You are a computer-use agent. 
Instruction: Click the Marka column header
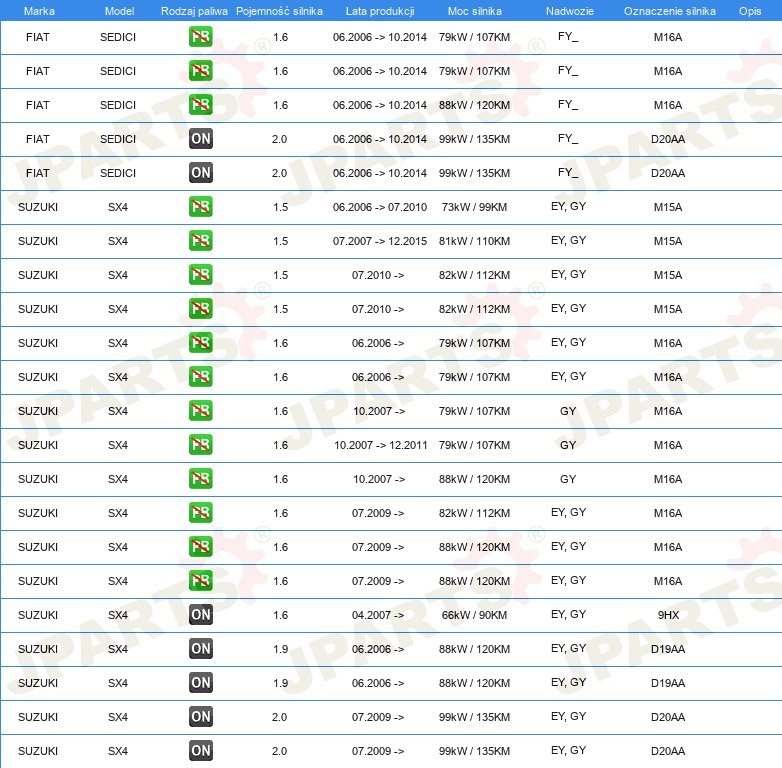39,11
